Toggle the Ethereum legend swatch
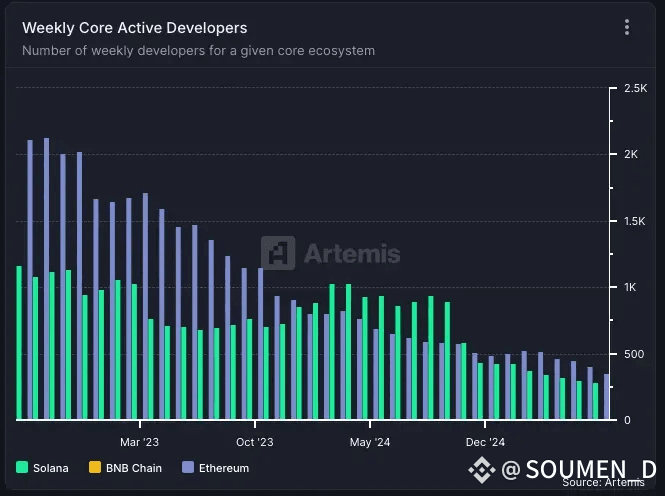The height and width of the screenshot is (496, 665). click(x=188, y=467)
